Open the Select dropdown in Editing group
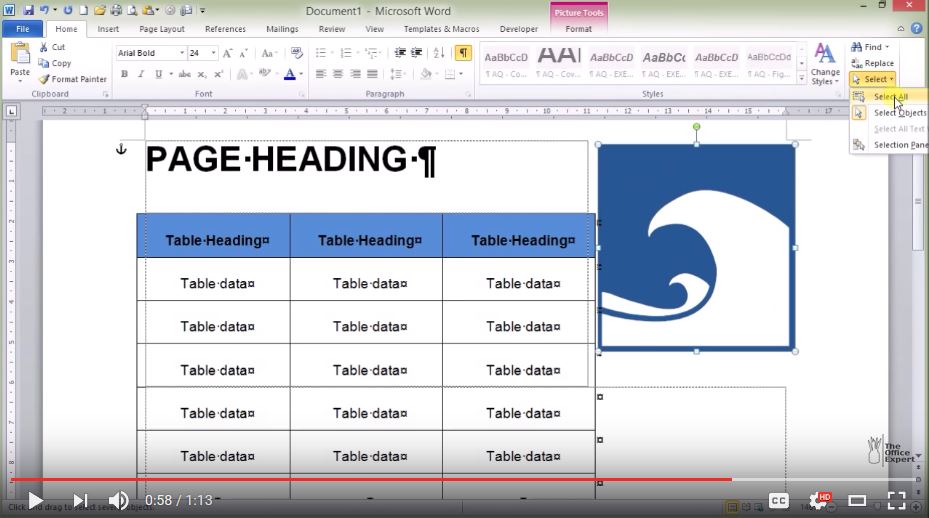This screenshot has width=929, height=518. (x=873, y=79)
